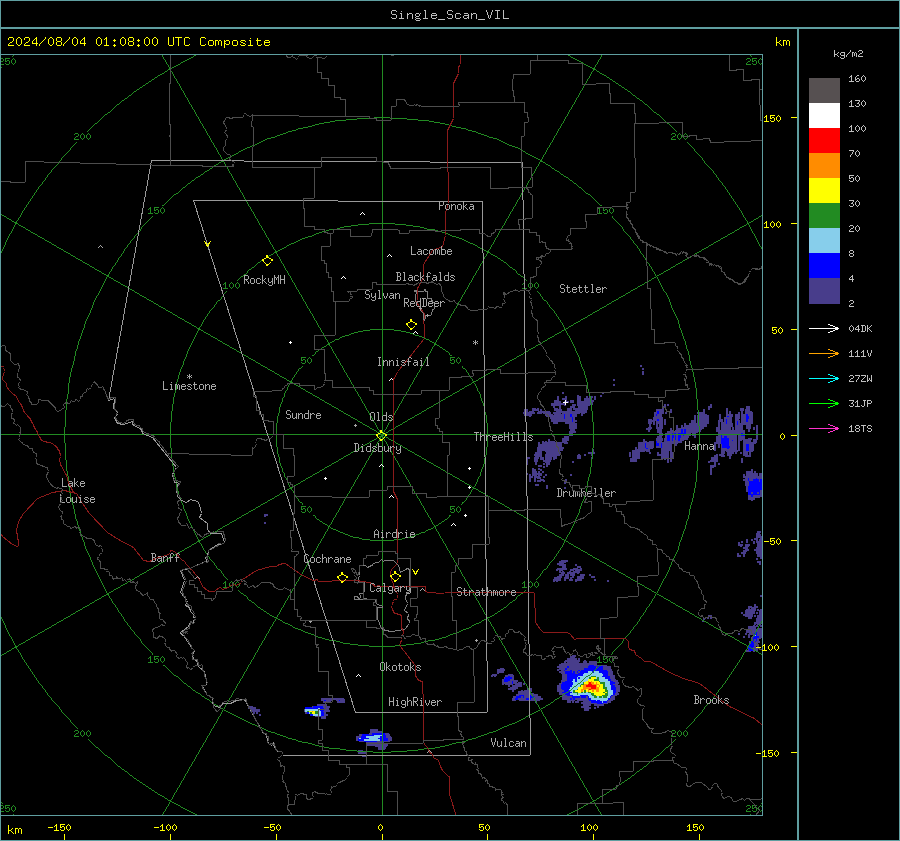Click the Strathmore label
Image resolution: width=900 pixels, height=841 pixels.
point(486,592)
